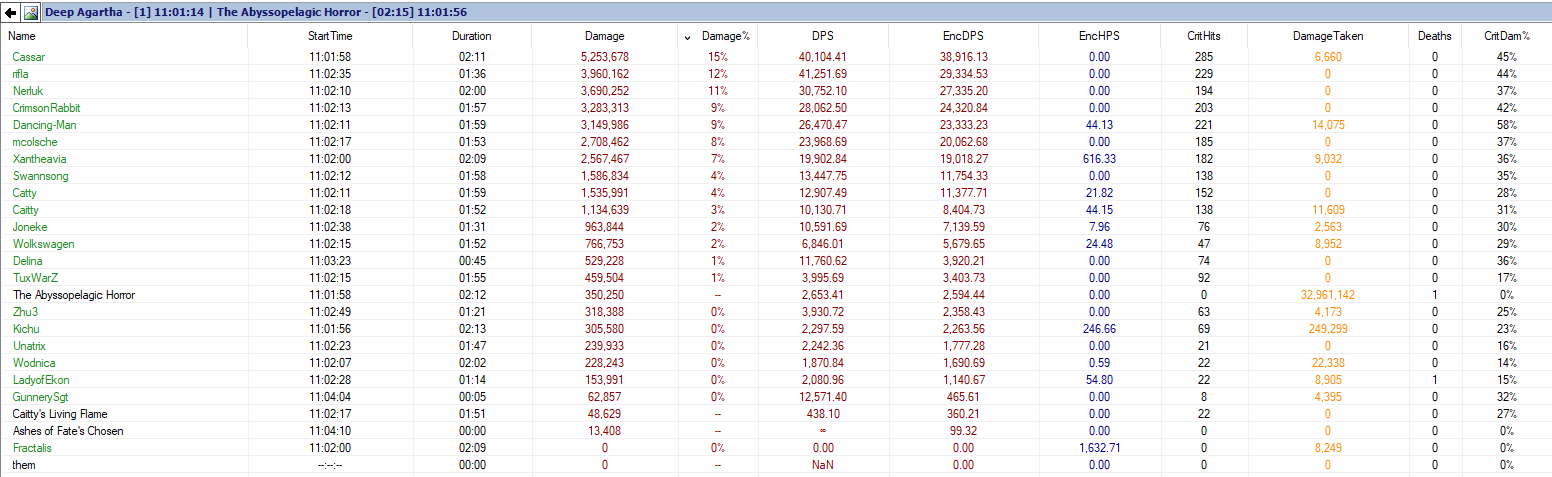Select The Abyssopelagic Horror row name

[x=74, y=295]
